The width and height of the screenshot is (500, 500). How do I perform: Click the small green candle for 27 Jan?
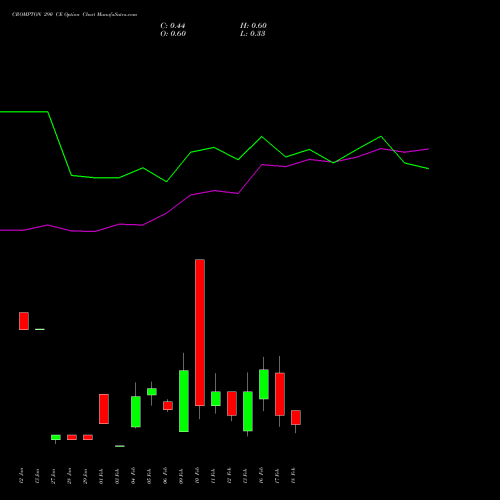pyautogui.click(x=56, y=437)
